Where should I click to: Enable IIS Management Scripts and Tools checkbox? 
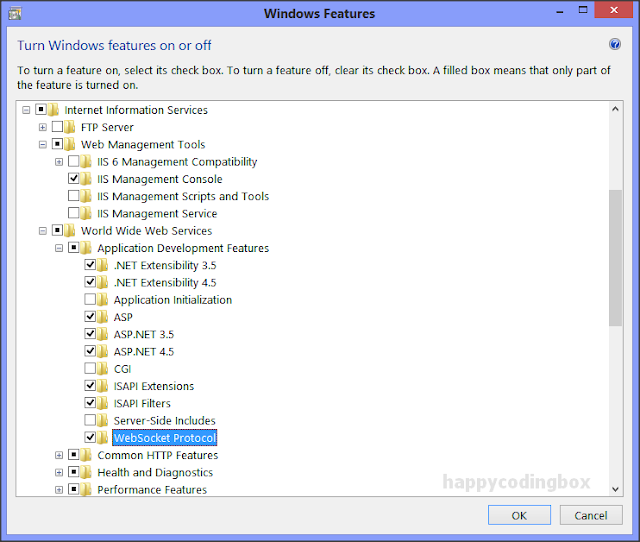pos(73,195)
